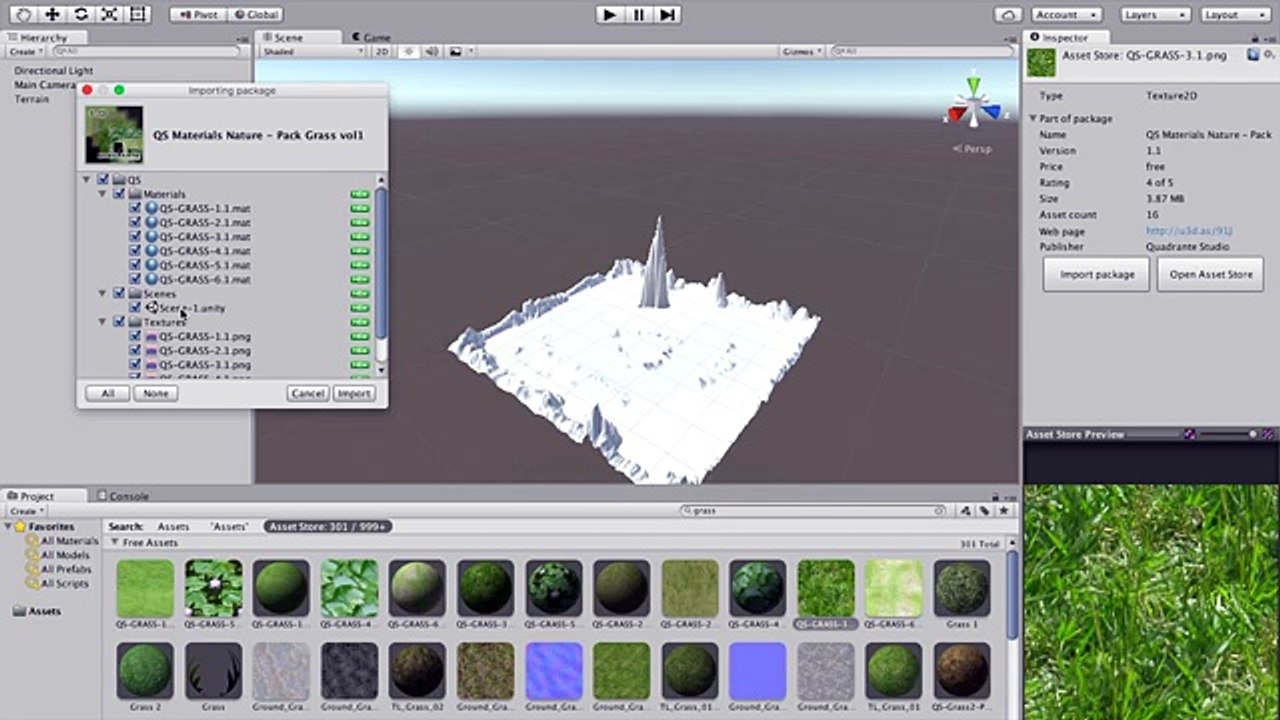Click Cancel in Importing package dialog
The image size is (1280, 720).
[307, 394]
